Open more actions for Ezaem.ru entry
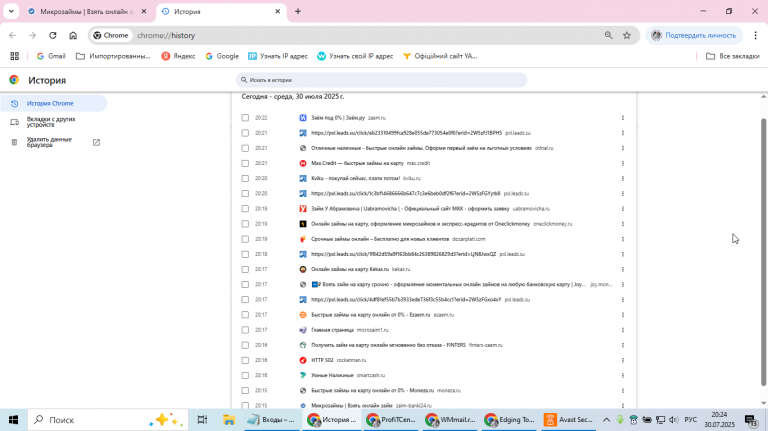The image size is (768, 431). (x=623, y=314)
